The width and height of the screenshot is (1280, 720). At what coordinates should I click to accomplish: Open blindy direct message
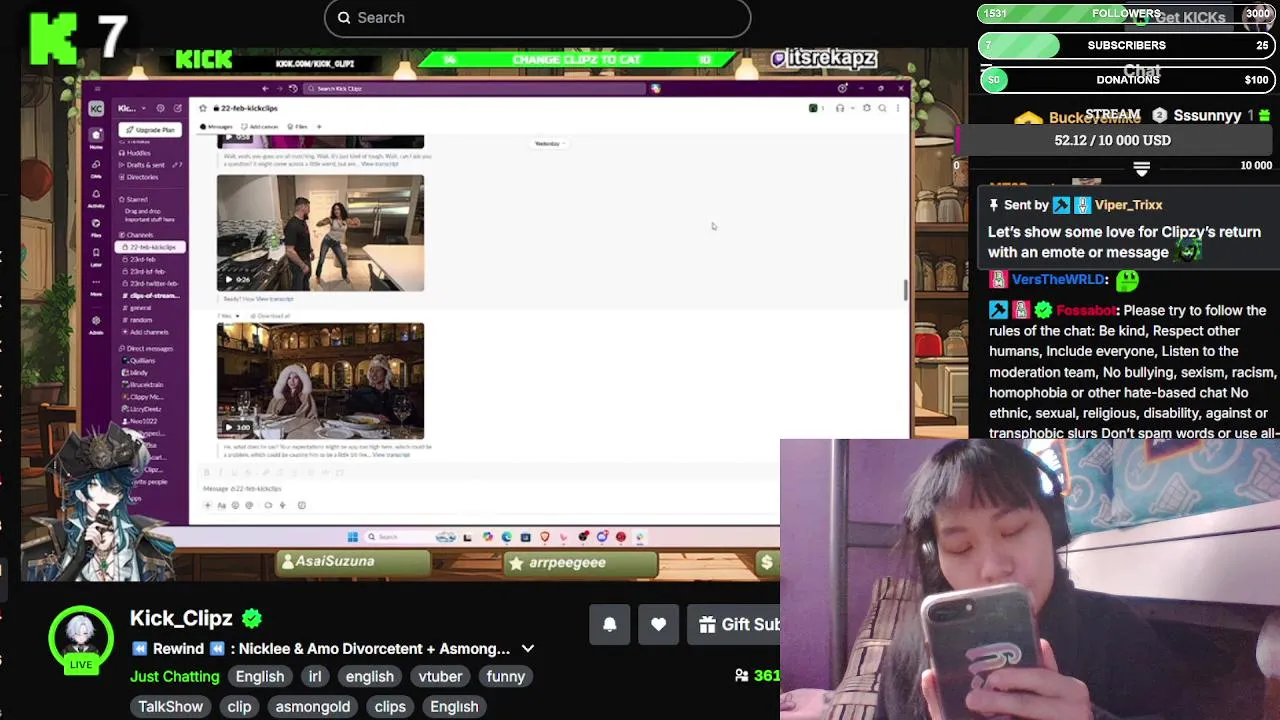pyautogui.click(x=136, y=373)
